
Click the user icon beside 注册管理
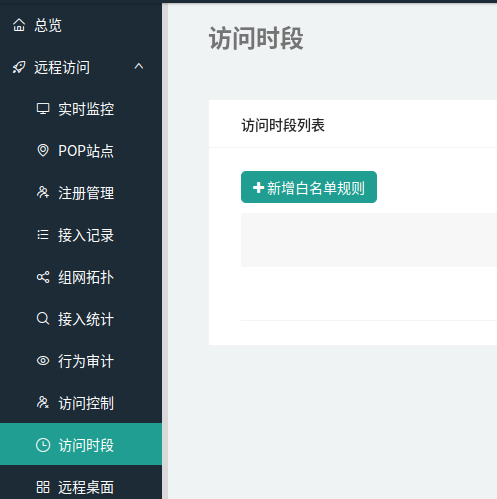point(43,193)
